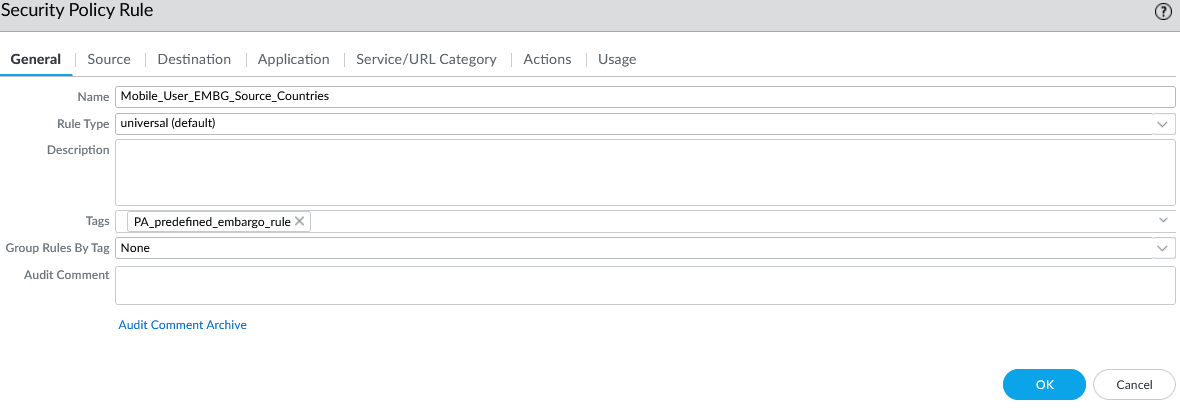
Task: Open the Source tab
Action: point(109,59)
